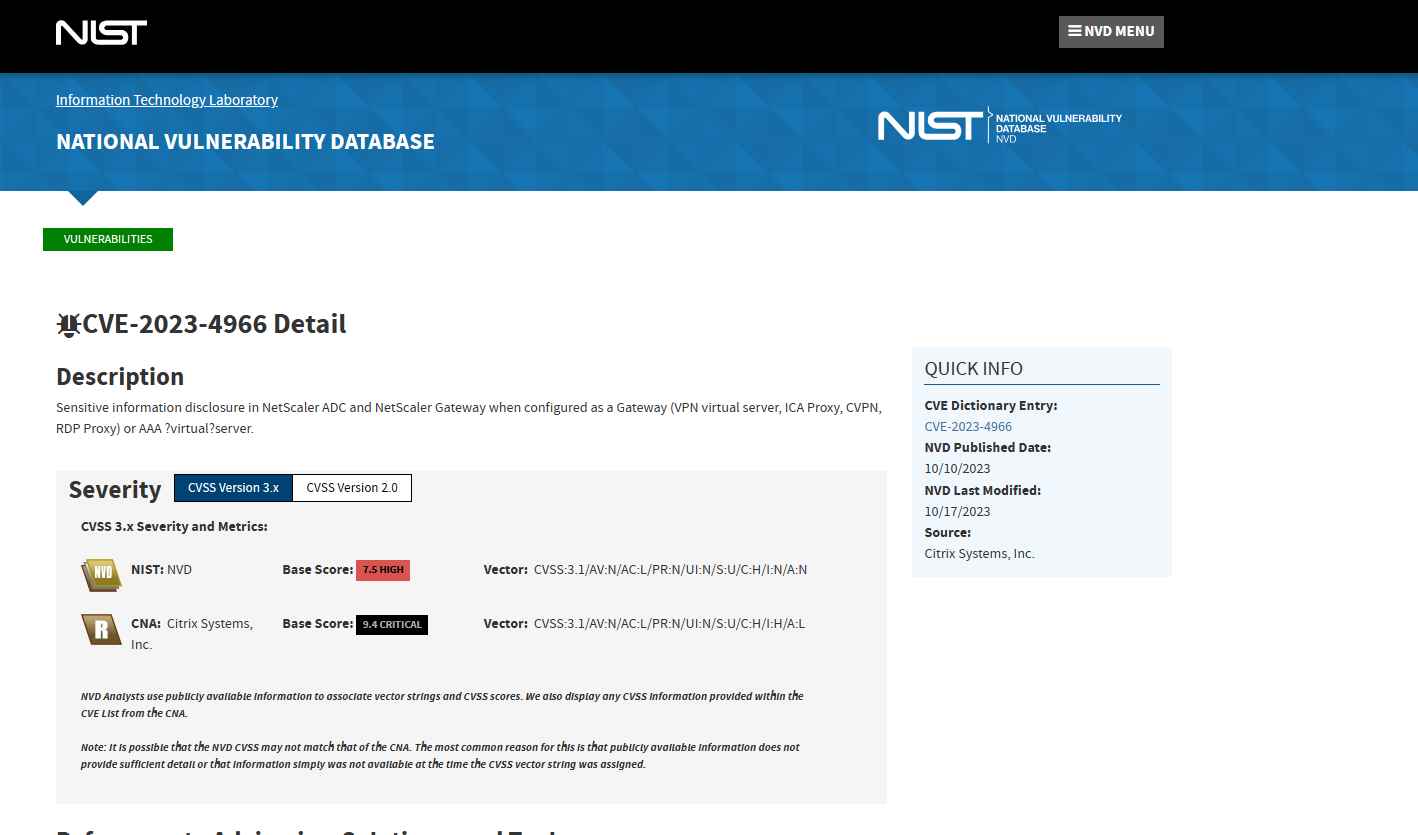Click the Source entry Citrix Systems, Inc.

[979, 553]
